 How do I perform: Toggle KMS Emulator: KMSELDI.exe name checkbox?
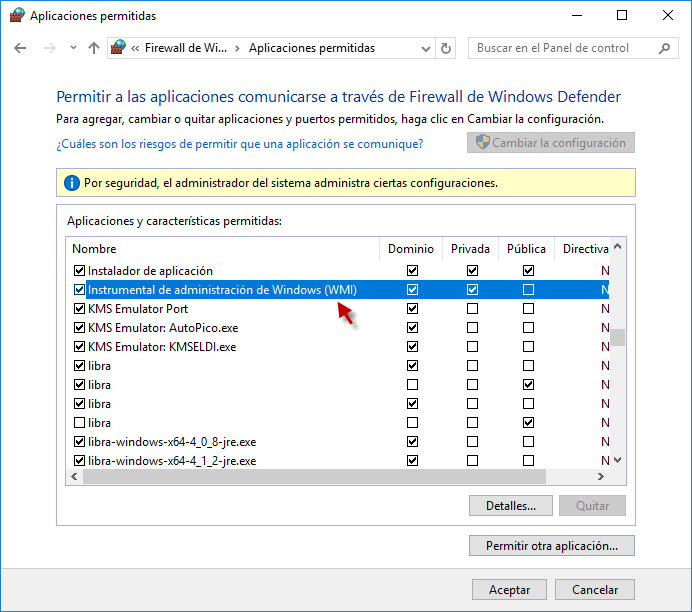point(79,346)
